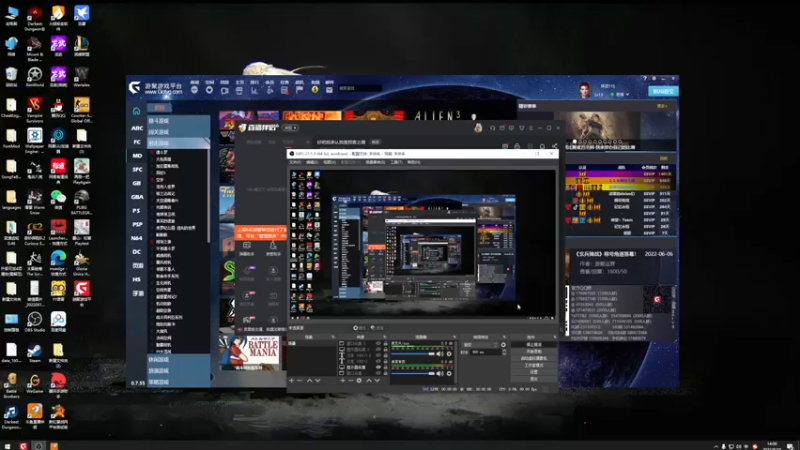Toggle visibility of last OBS source row

[378, 373]
